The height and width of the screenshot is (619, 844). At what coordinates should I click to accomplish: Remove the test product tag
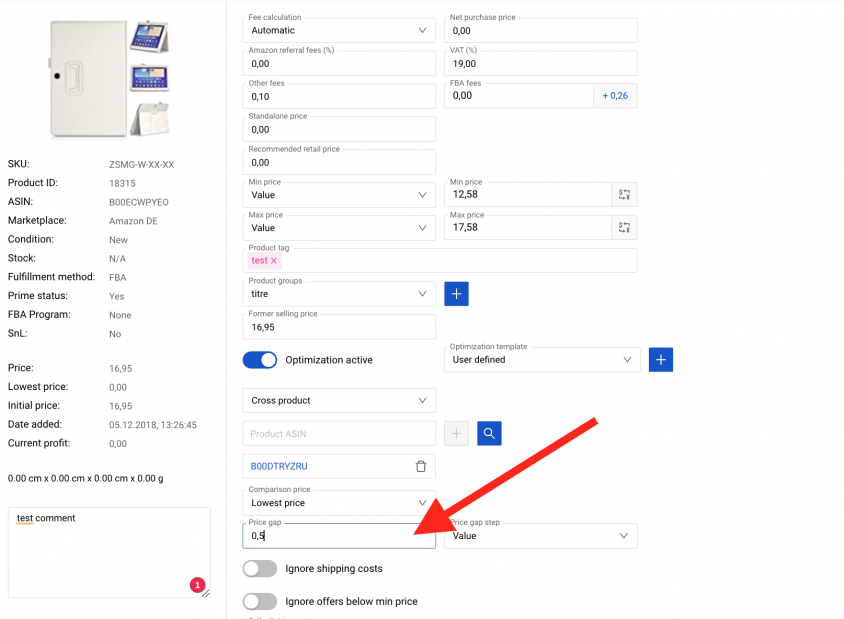click(x=273, y=261)
